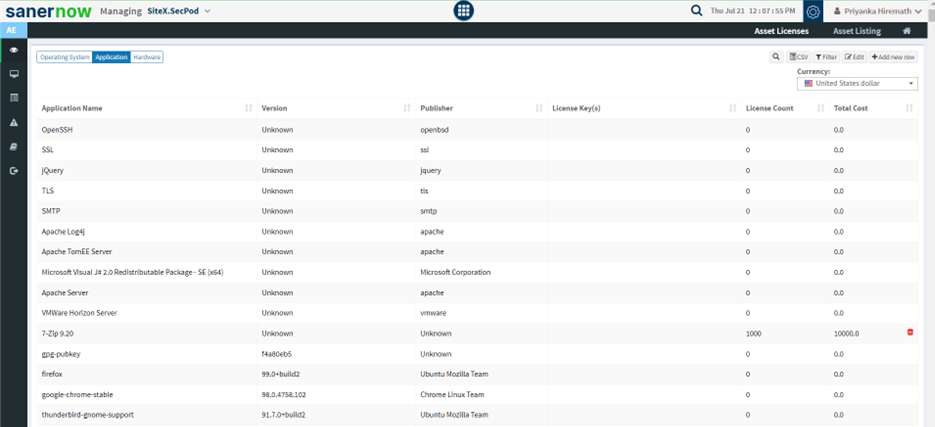Sort by Application Name column arrows

click(248, 108)
